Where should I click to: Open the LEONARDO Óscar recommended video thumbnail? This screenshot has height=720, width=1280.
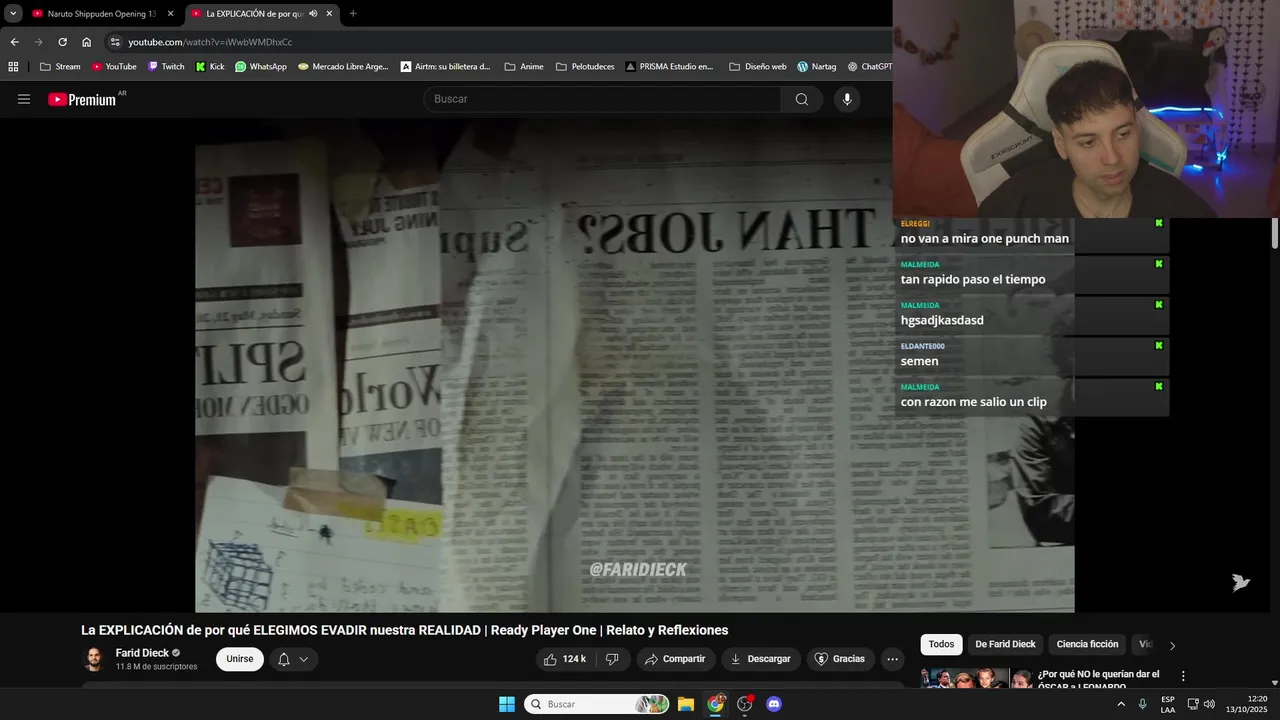[x=976, y=678]
